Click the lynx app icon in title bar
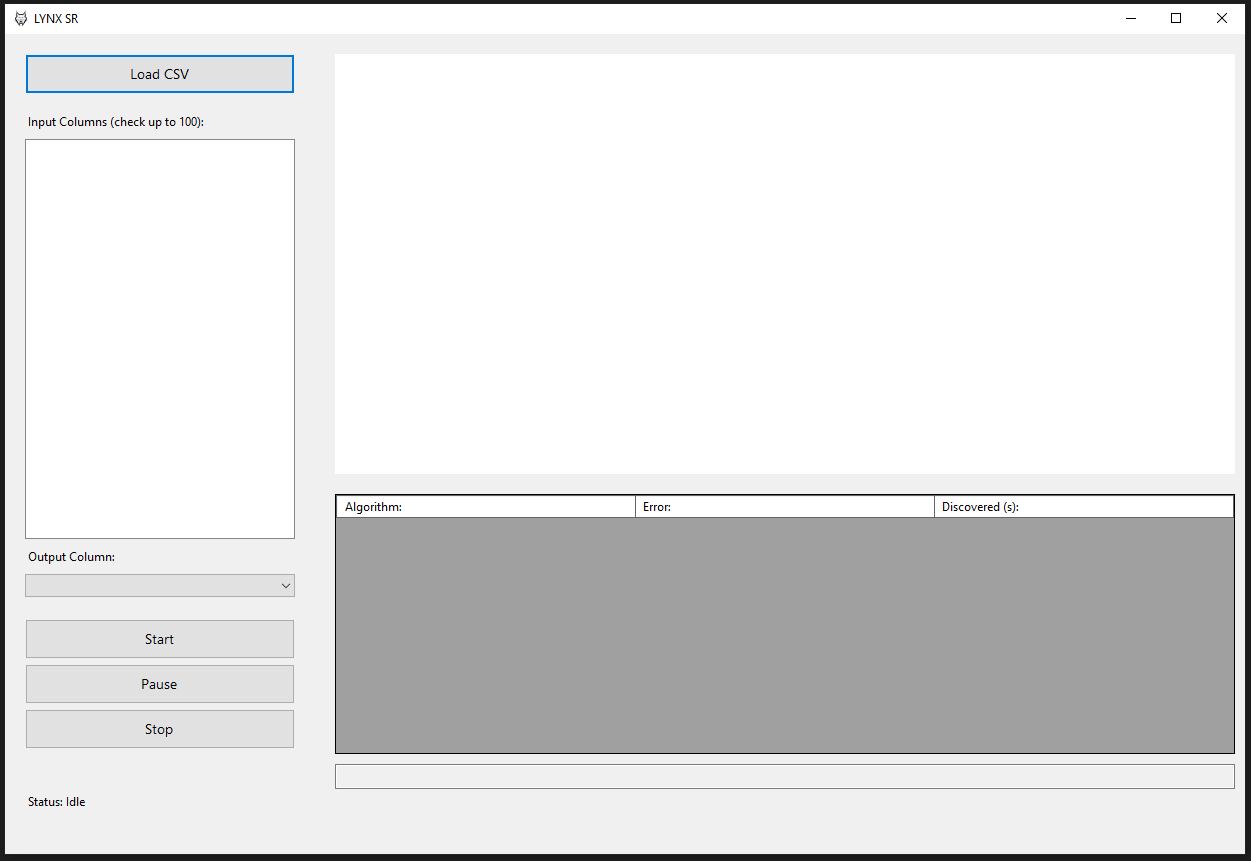This screenshot has width=1251, height=861. pos(20,18)
